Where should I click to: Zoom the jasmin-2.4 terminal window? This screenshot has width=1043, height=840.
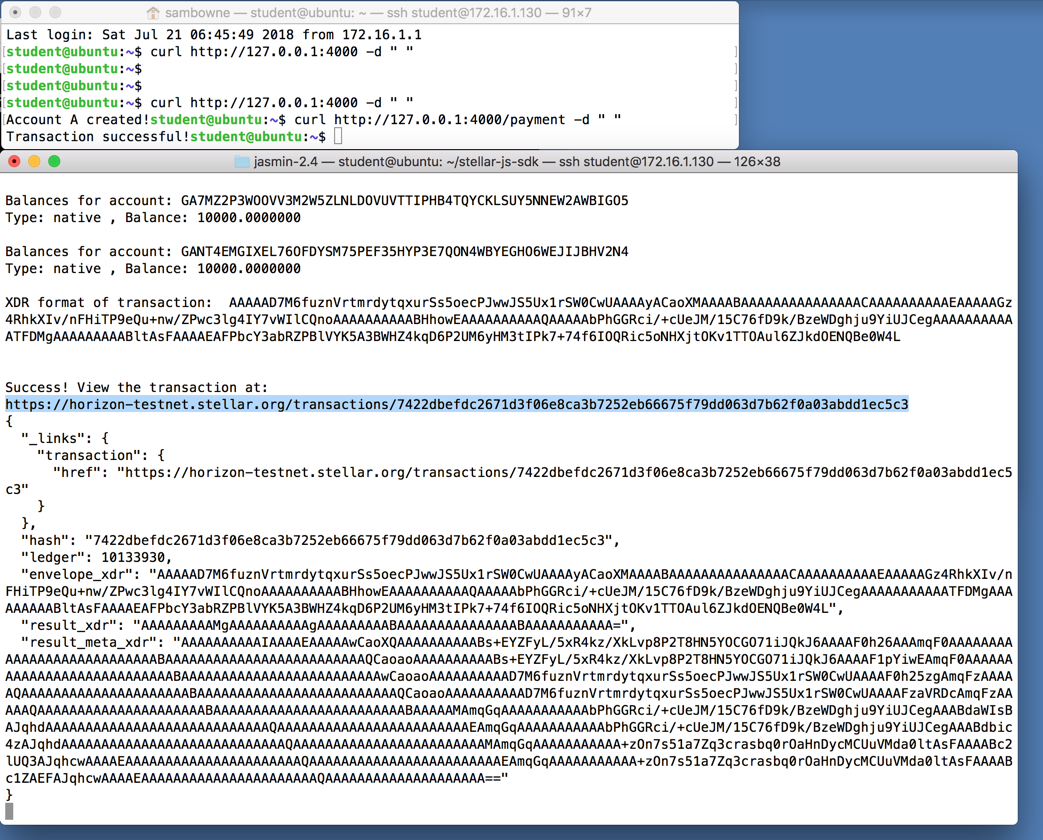tap(54, 162)
